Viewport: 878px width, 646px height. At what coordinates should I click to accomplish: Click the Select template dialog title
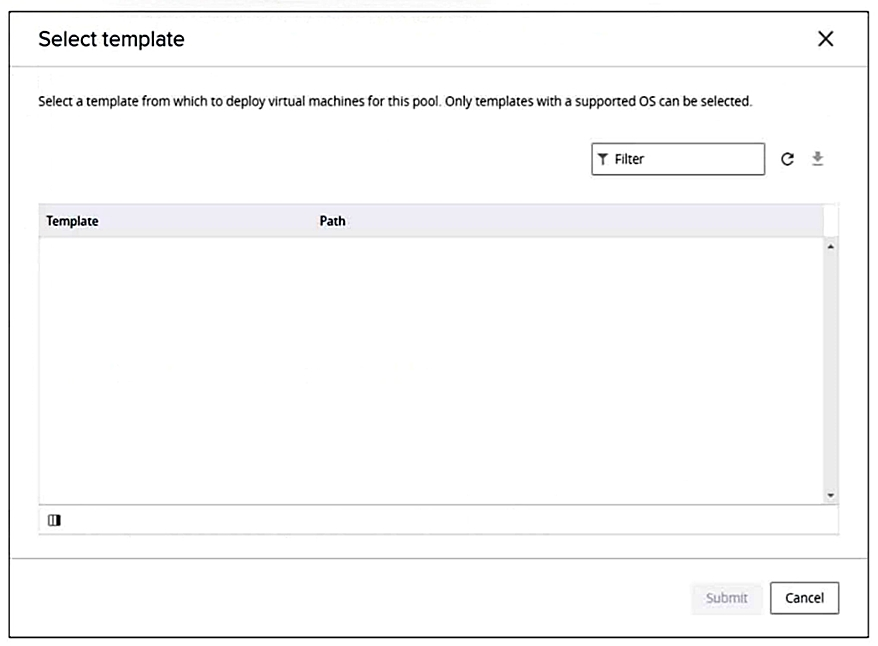111,39
